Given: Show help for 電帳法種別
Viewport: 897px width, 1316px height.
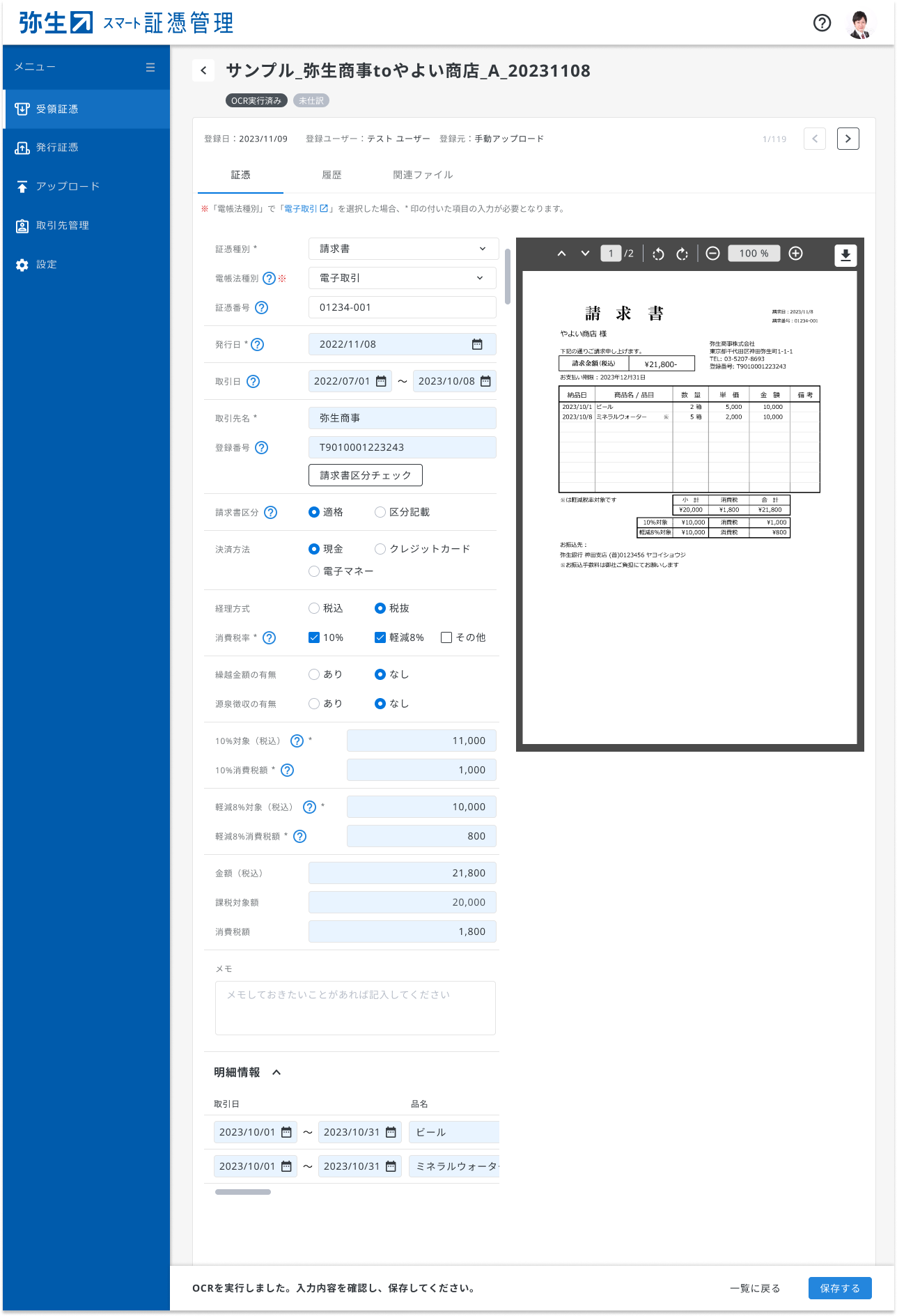Looking at the screenshot, I should pos(269,278).
